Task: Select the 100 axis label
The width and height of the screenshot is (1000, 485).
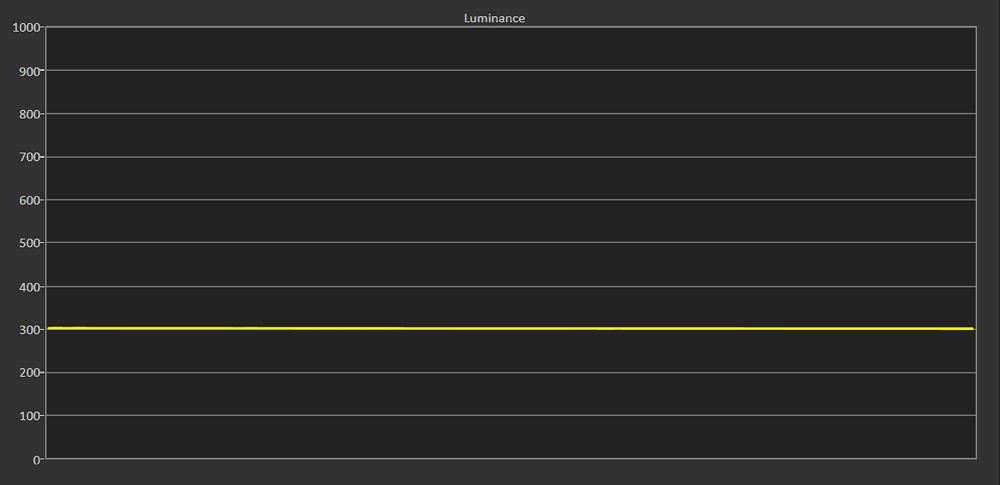Action: coord(29,416)
